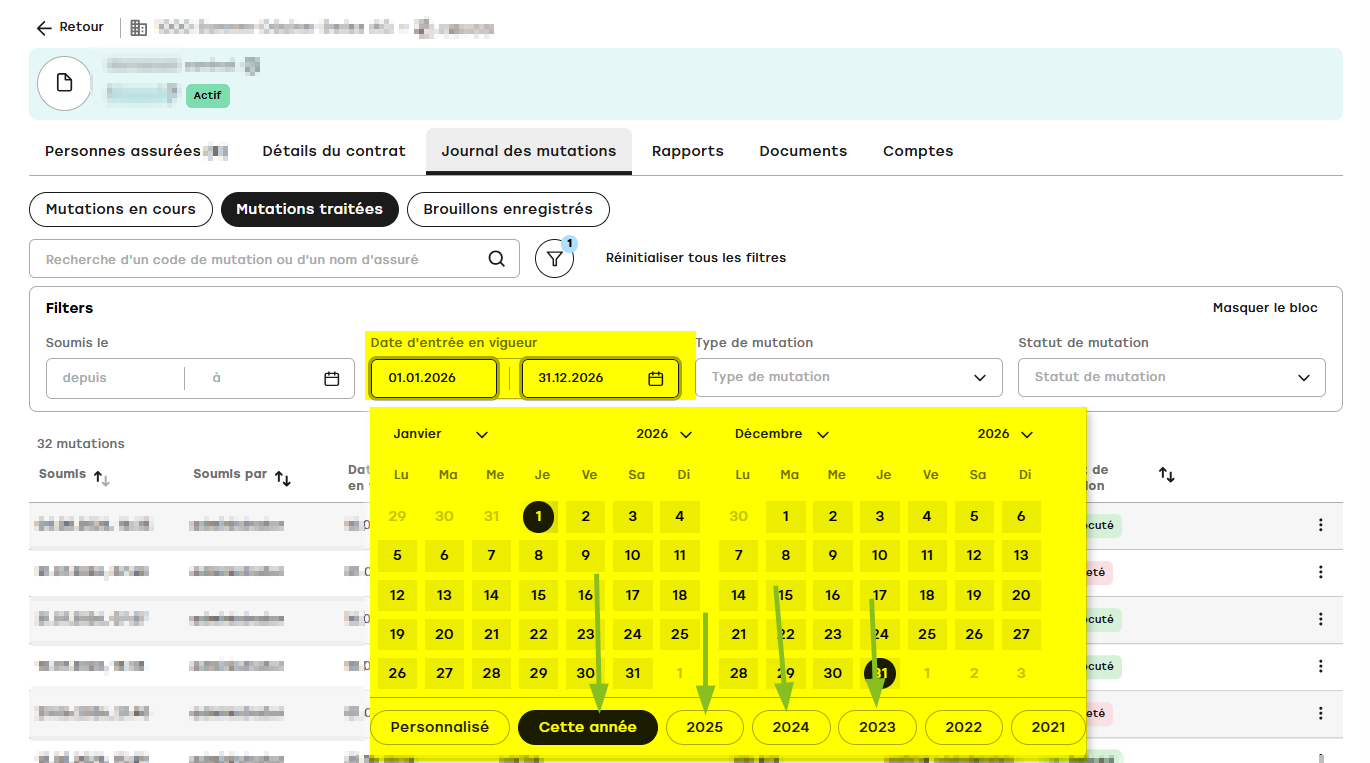
Task: Open three-dot menu of fifth mutation row
Action: (1321, 713)
